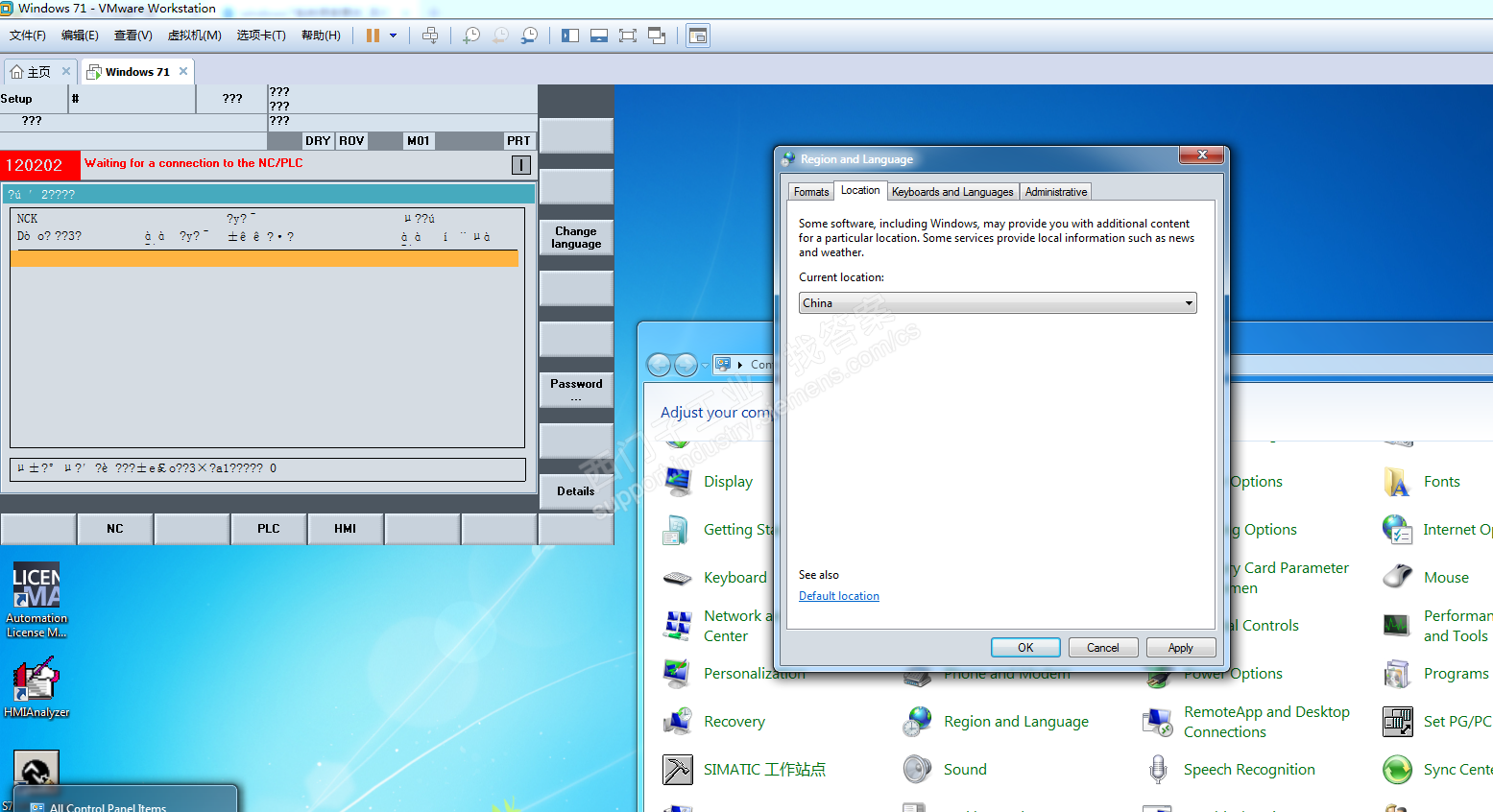Select the Formats tab in Region and Language
The height and width of the screenshot is (812, 1493).
pos(811,192)
